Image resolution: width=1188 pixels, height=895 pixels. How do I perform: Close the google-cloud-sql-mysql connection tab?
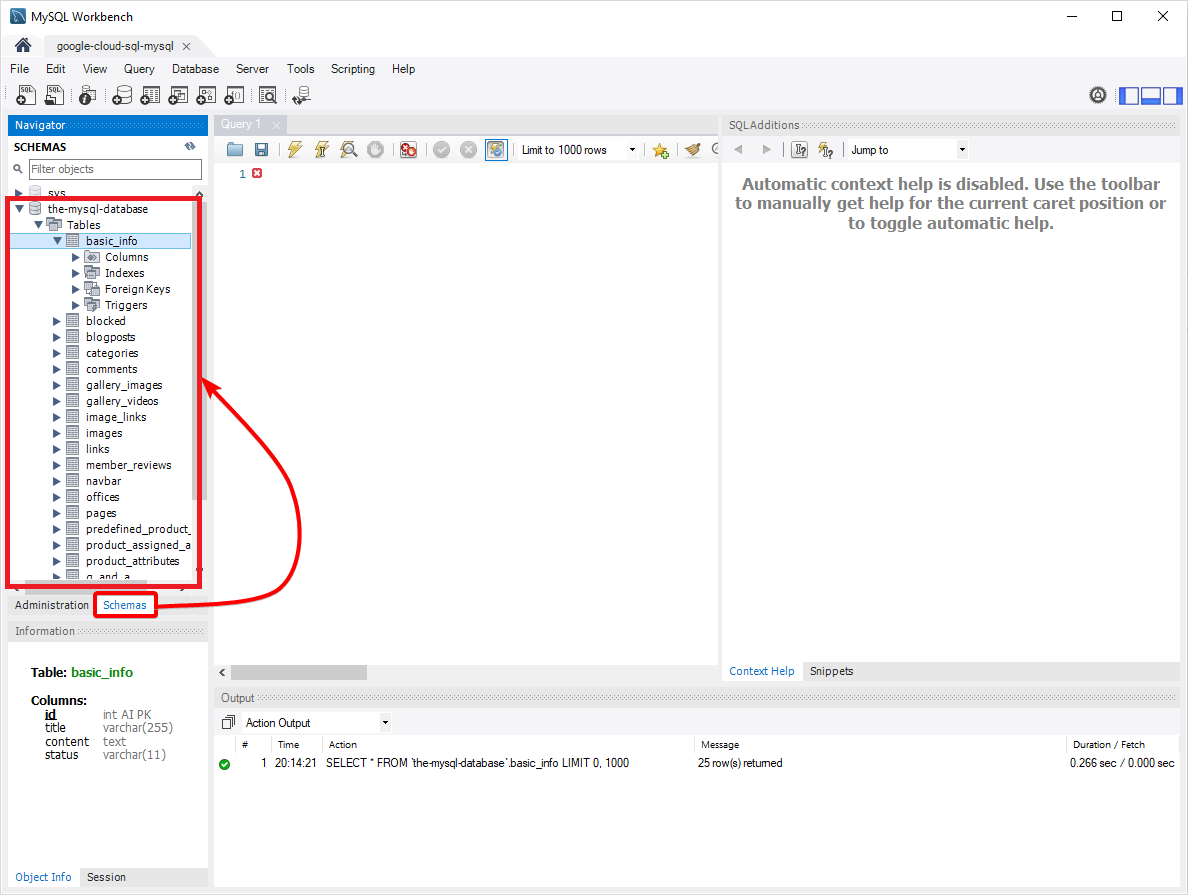coord(186,46)
